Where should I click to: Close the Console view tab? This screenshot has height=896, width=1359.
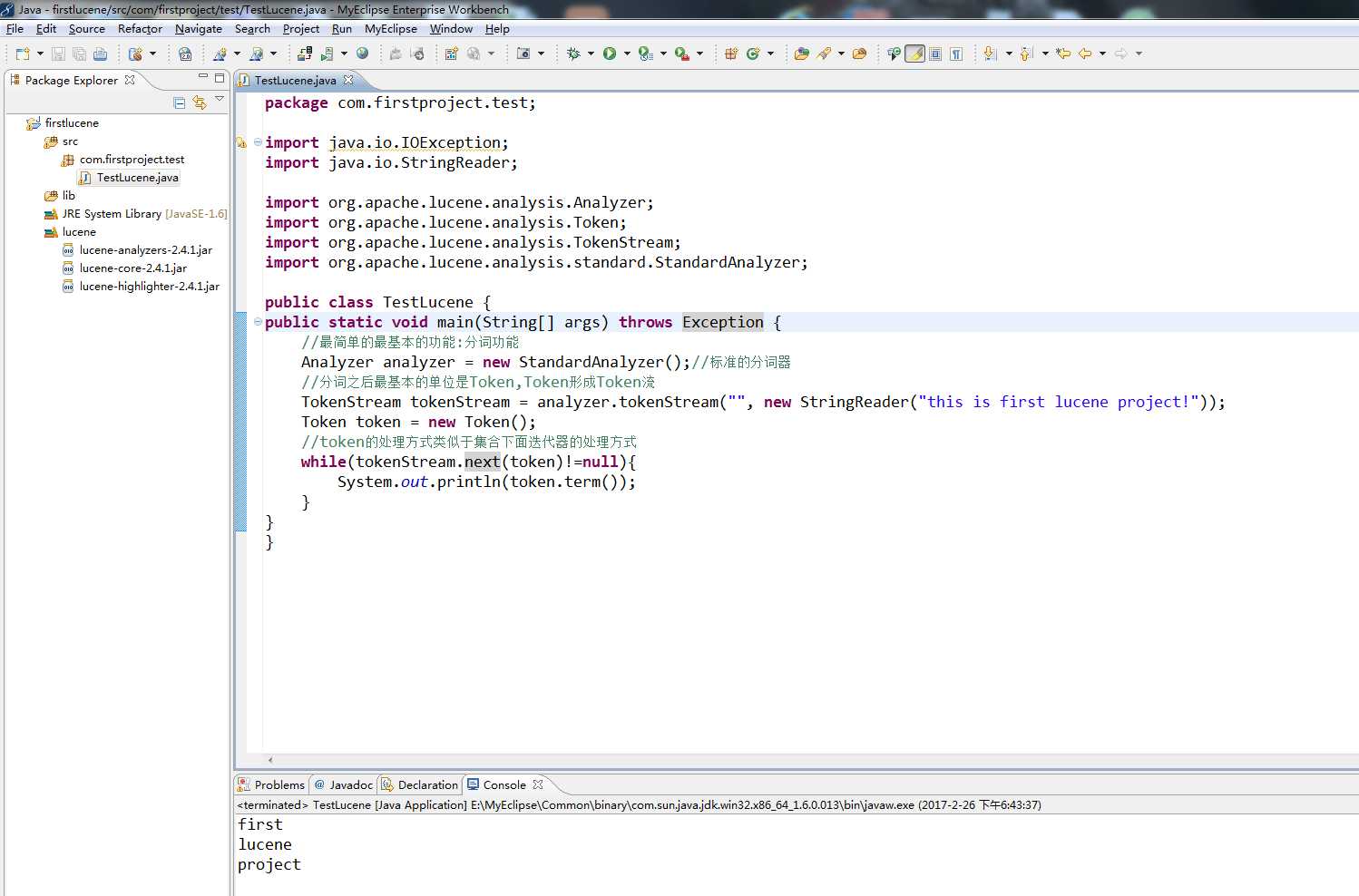[538, 784]
